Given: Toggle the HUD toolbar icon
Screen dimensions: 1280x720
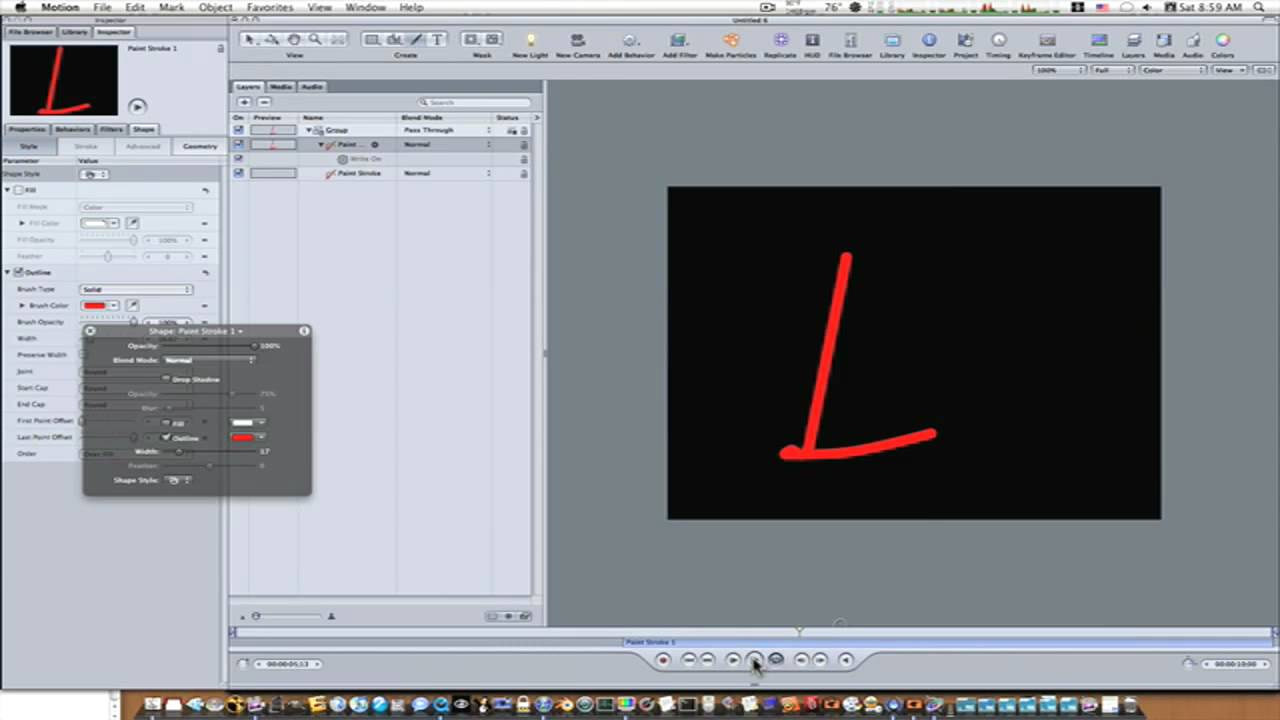Looking at the screenshot, I should (812, 41).
